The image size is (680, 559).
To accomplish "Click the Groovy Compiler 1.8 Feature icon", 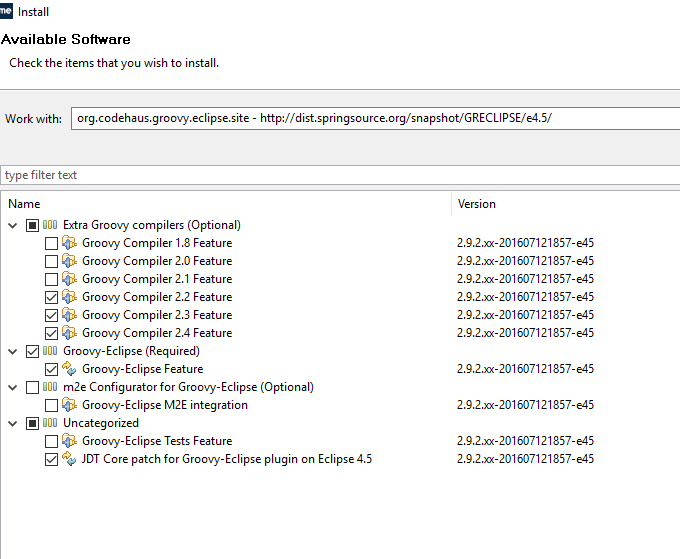I will click(69, 243).
